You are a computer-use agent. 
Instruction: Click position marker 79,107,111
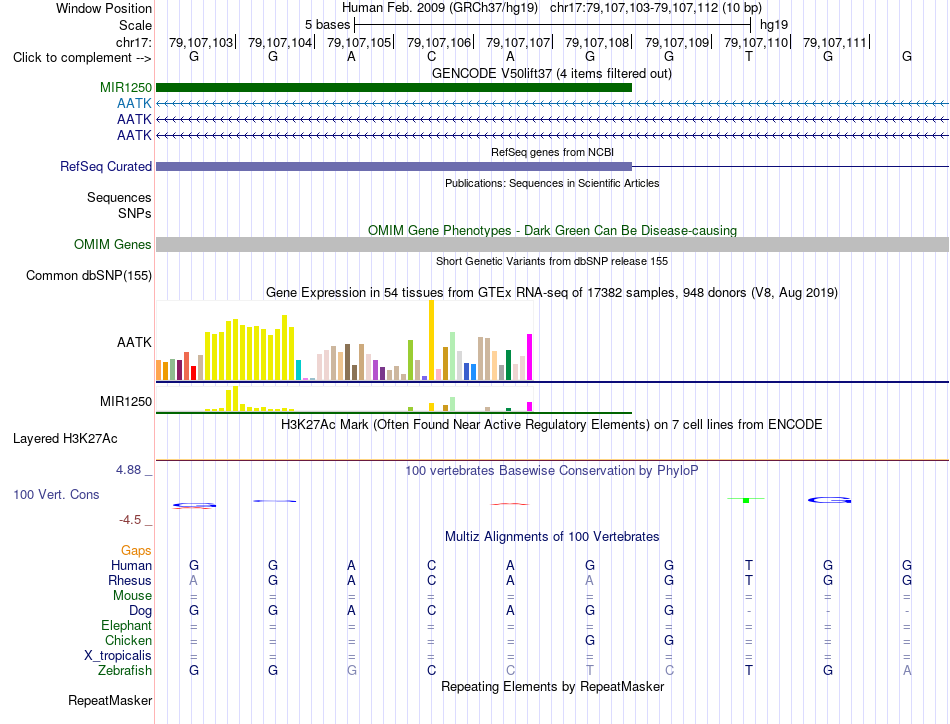click(x=835, y=42)
